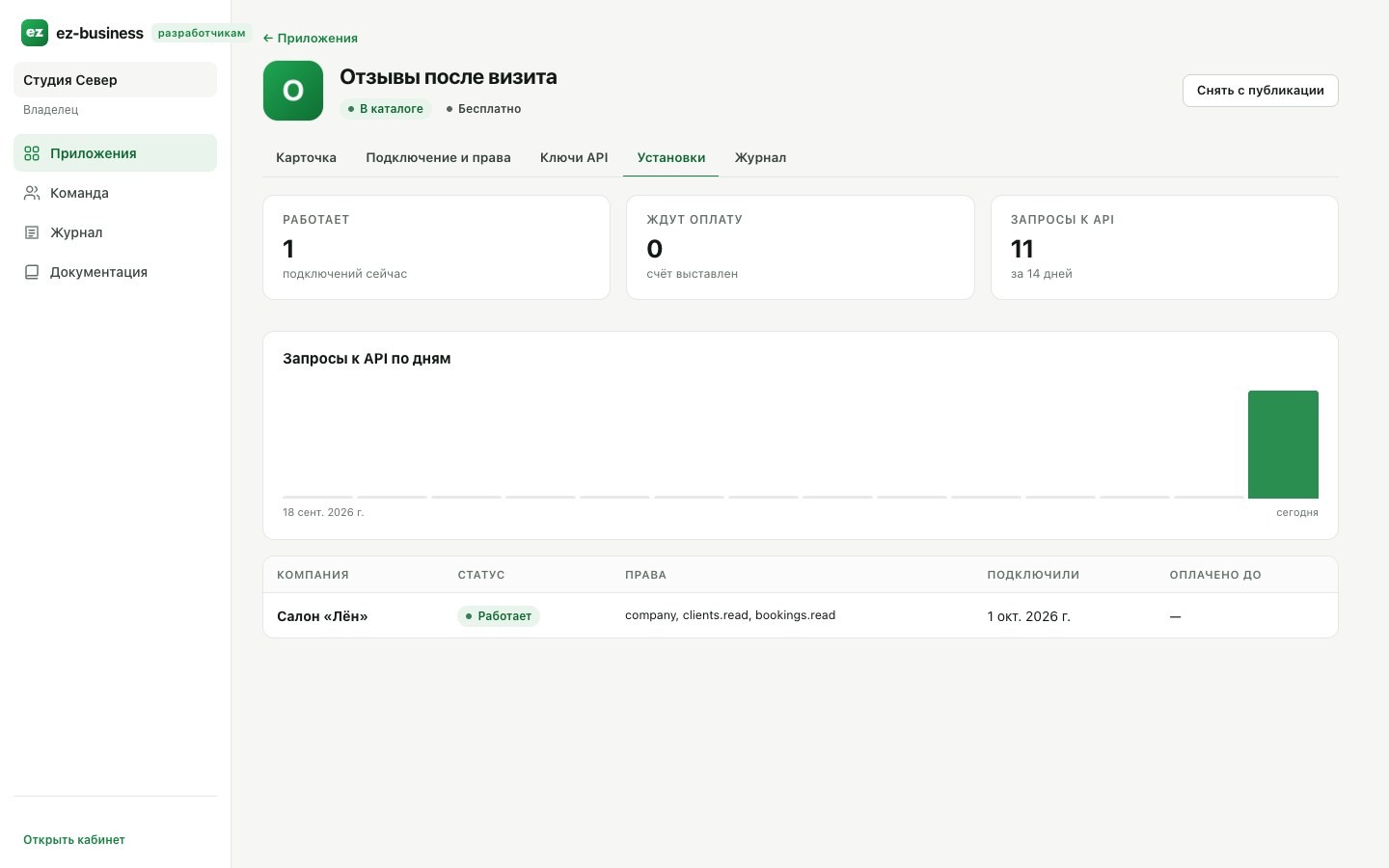Click the Работает card

(x=437, y=248)
